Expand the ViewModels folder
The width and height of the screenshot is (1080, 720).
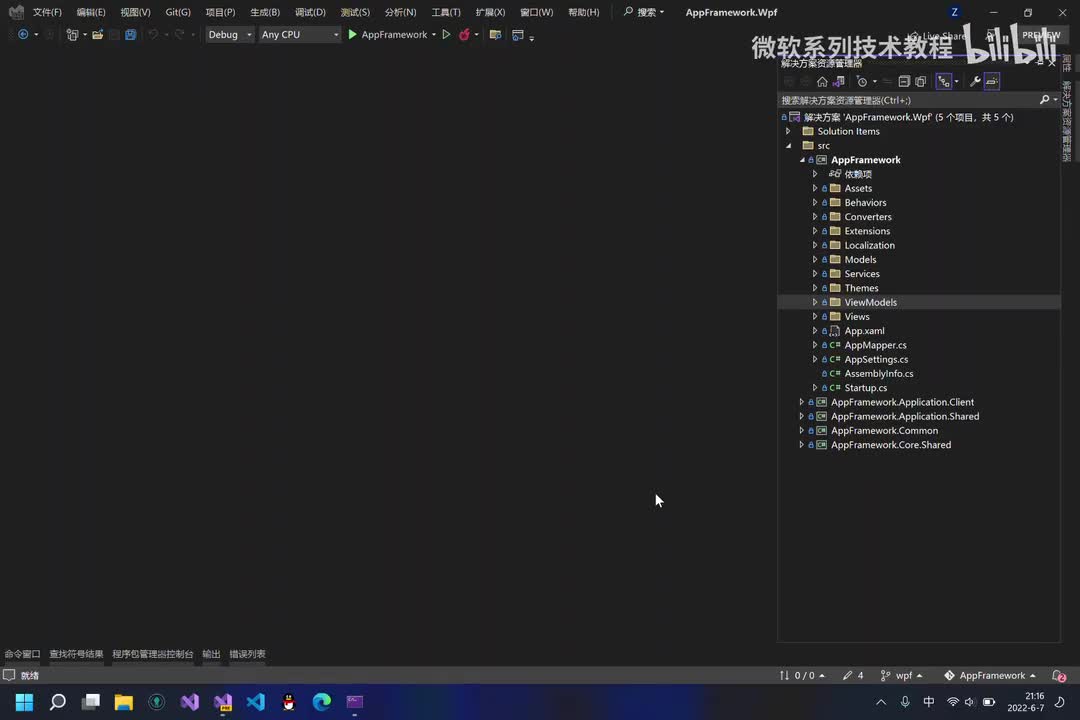pyautogui.click(x=815, y=302)
